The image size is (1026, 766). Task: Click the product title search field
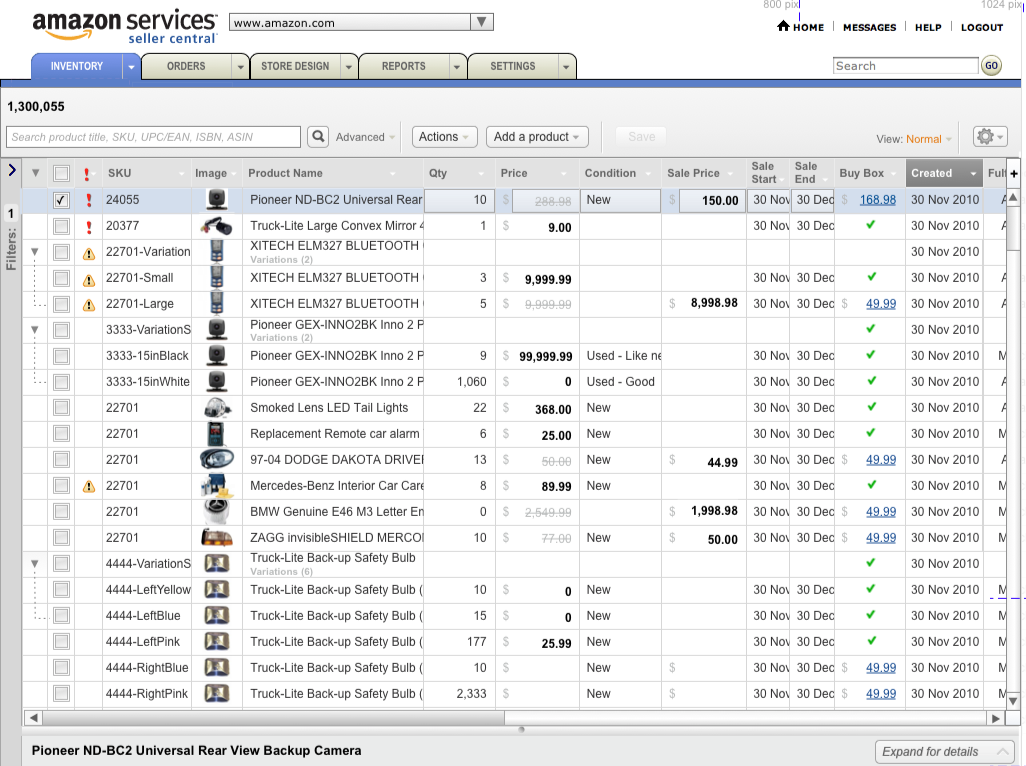(154, 137)
